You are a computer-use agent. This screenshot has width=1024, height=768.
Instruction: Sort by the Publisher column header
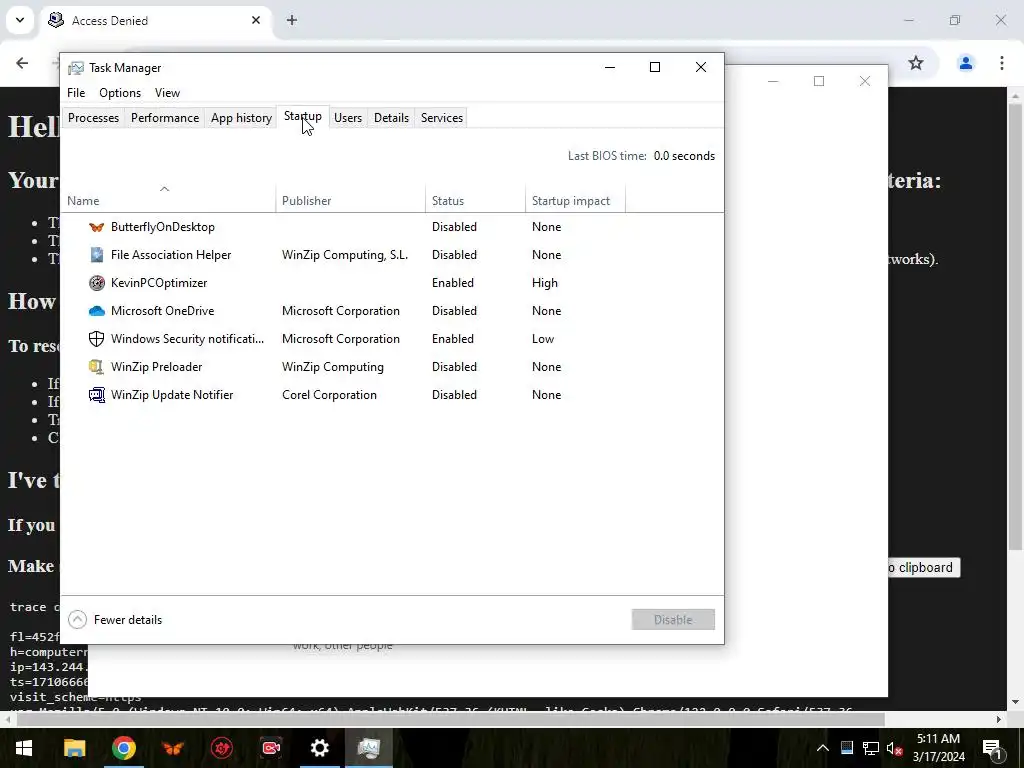(x=351, y=200)
